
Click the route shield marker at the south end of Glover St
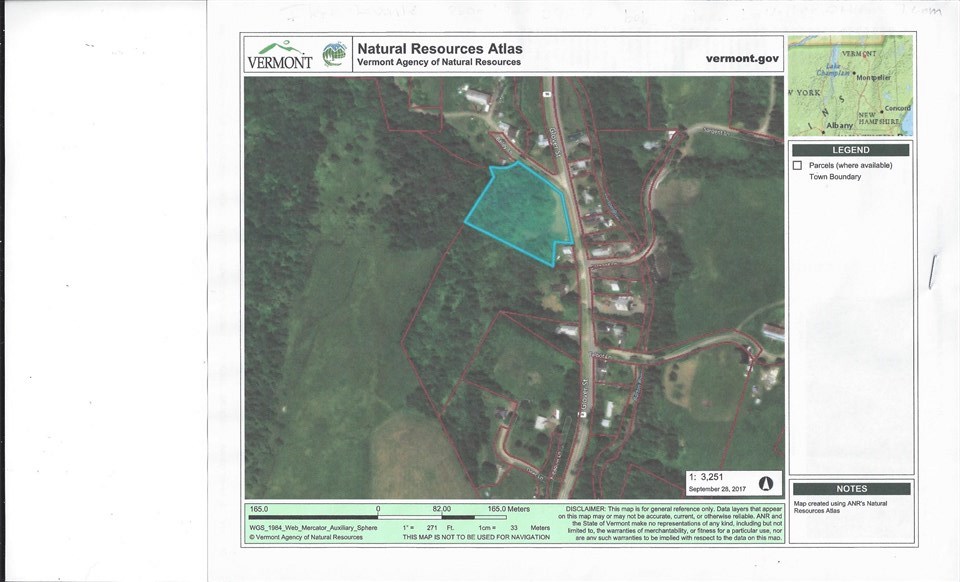582,414
